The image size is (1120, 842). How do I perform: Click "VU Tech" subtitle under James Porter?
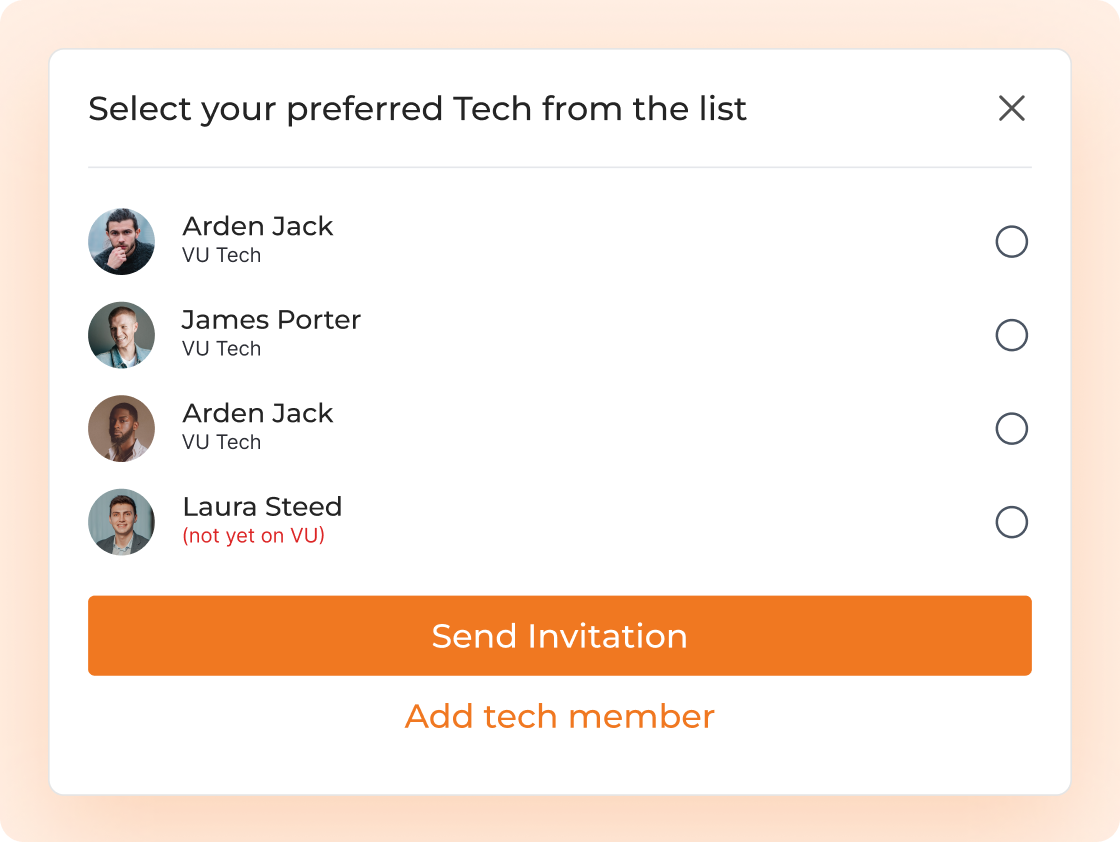[x=221, y=349]
